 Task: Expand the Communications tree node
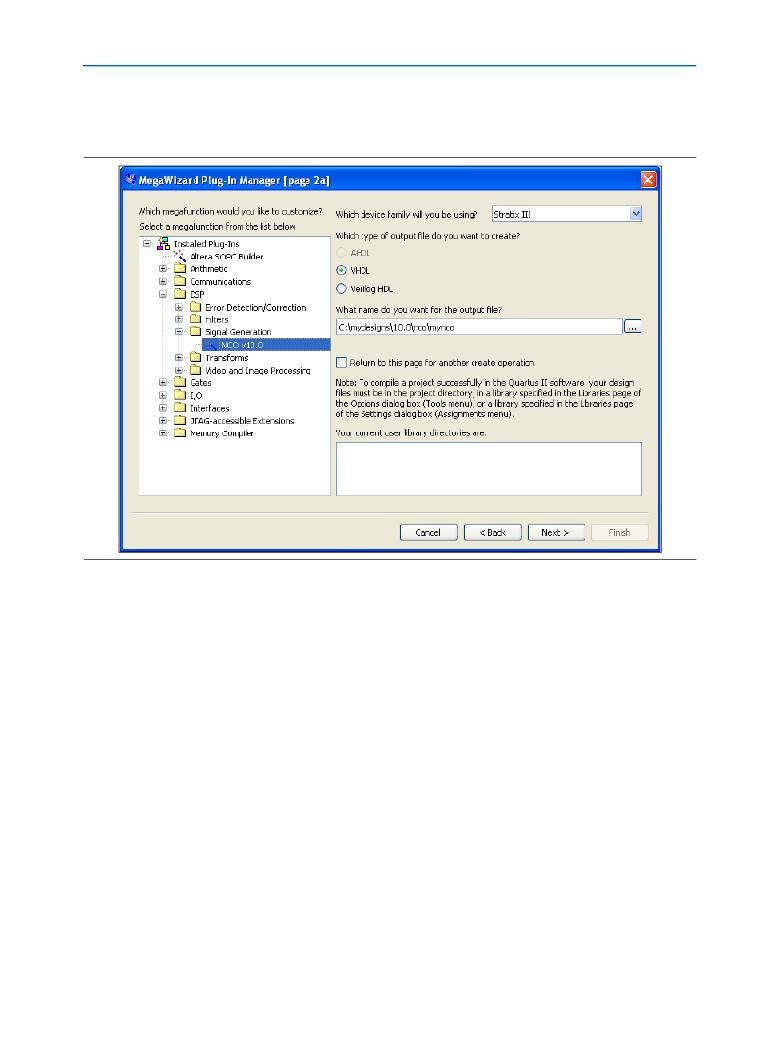pos(163,281)
